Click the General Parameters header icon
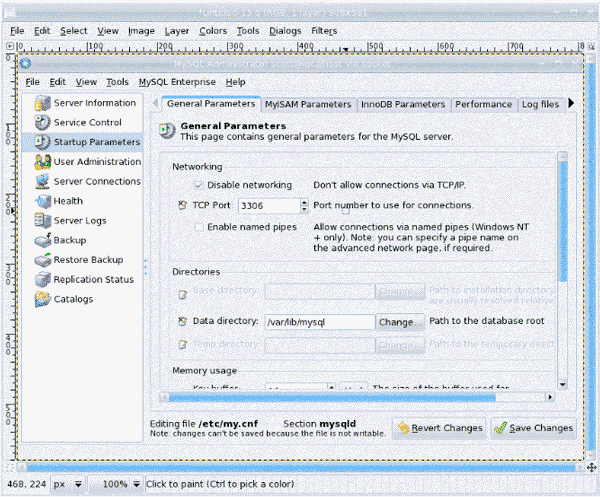 click(x=167, y=131)
